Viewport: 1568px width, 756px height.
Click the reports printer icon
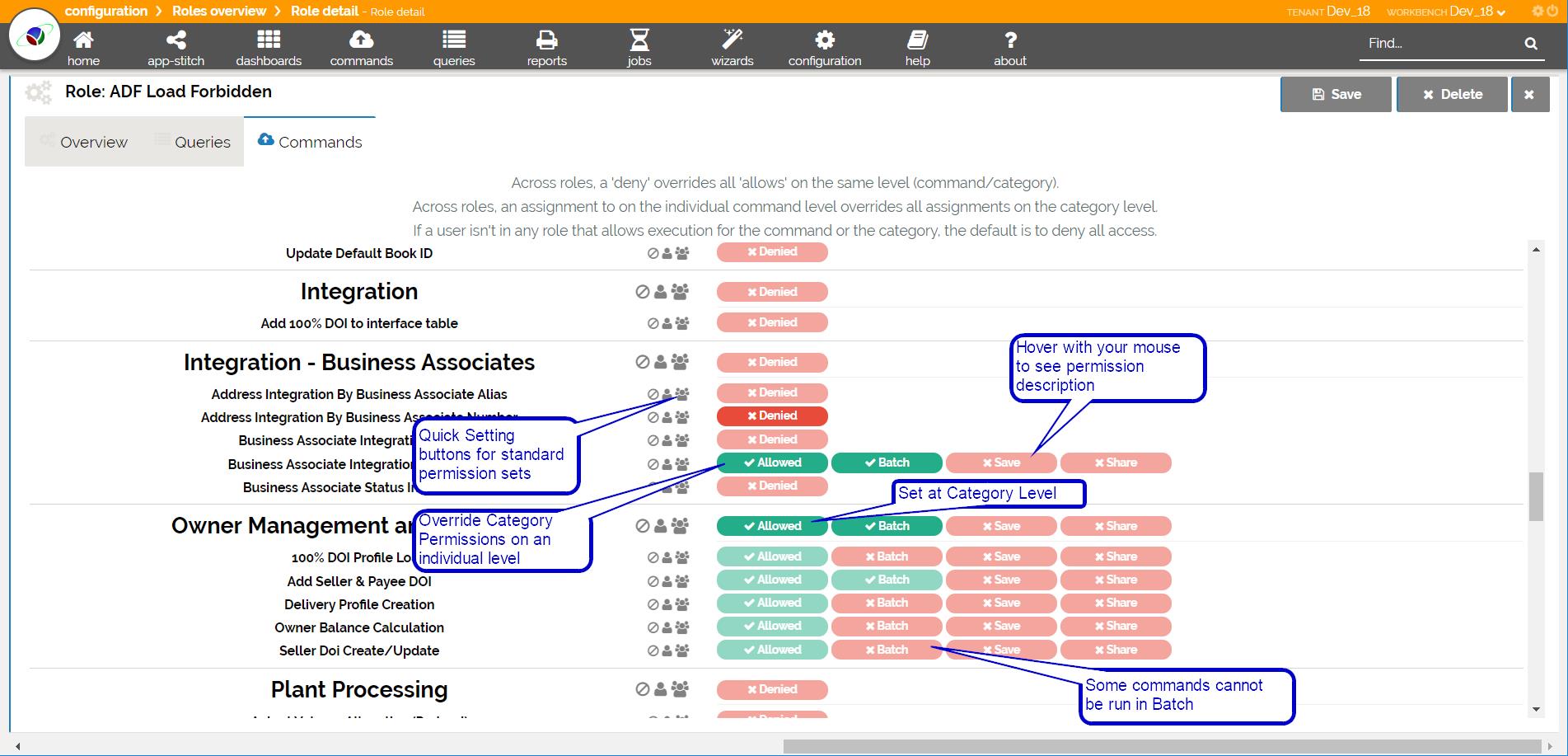pos(547,40)
